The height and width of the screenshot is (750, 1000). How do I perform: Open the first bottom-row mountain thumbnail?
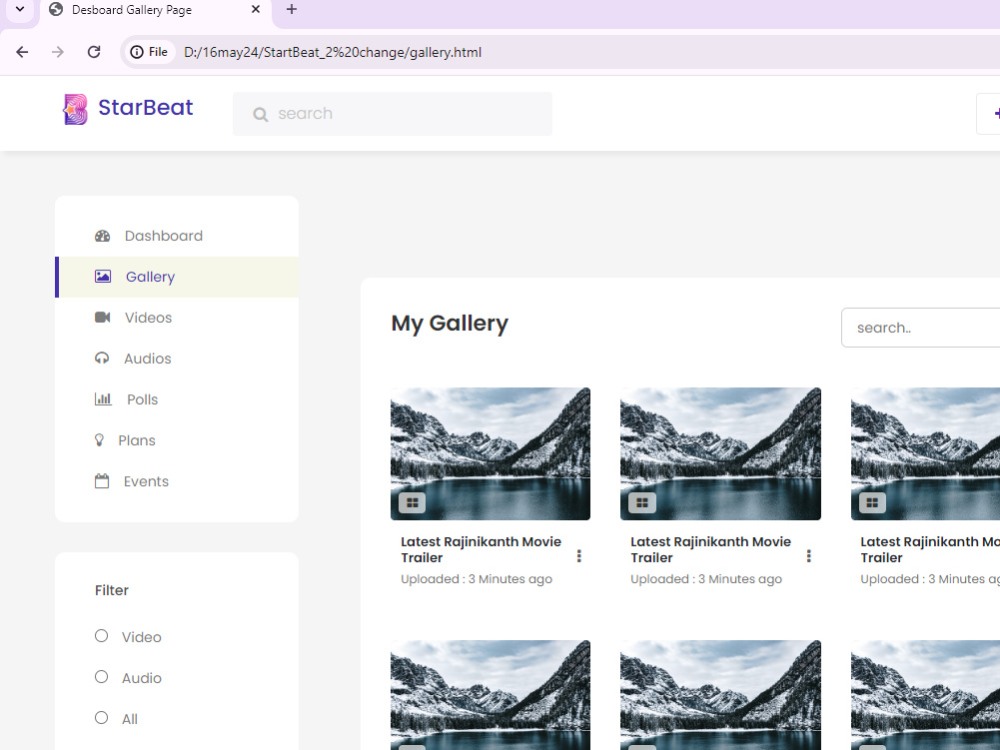490,695
